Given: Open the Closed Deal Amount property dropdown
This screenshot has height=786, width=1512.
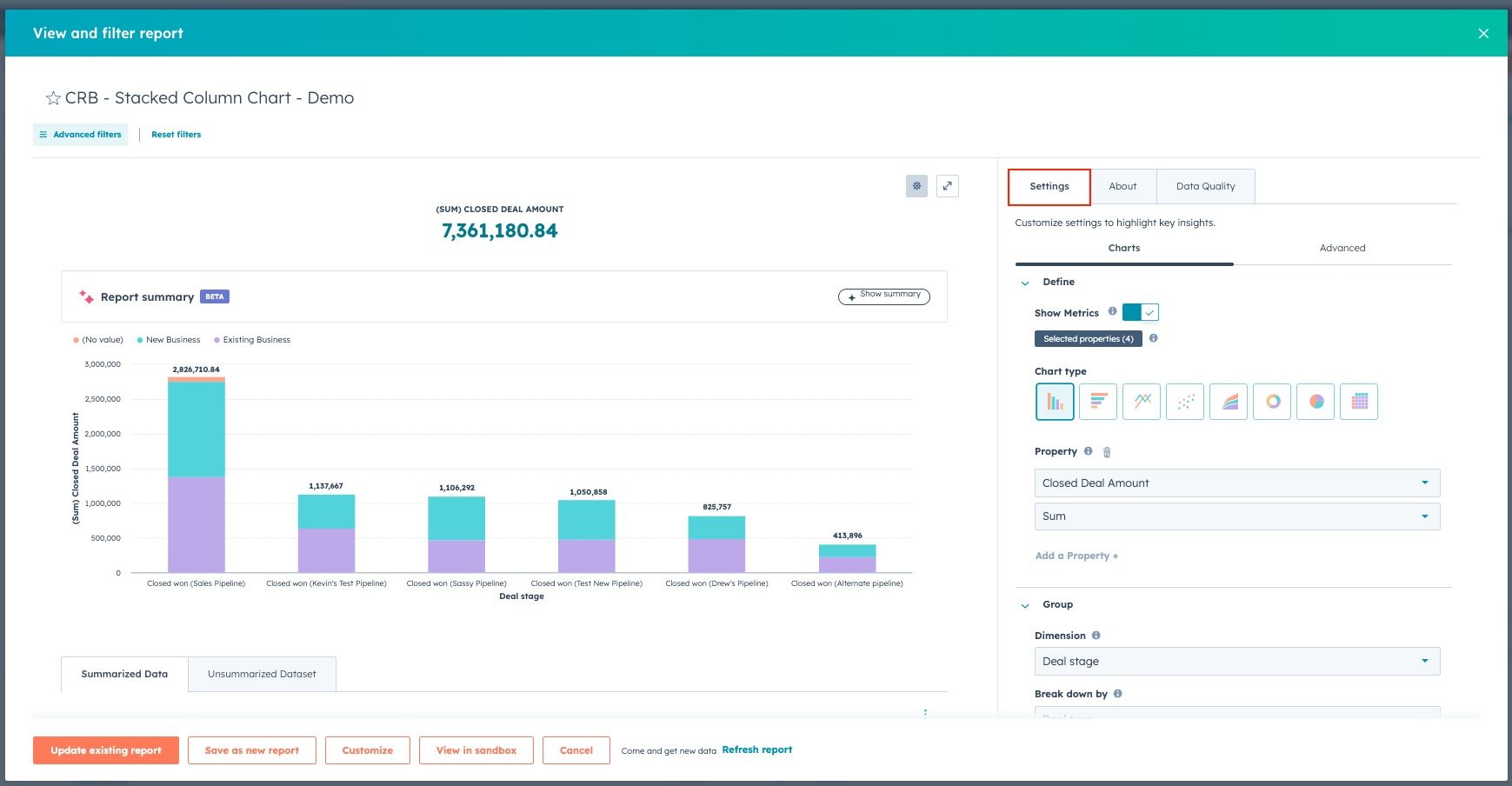Looking at the screenshot, I should click(x=1237, y=483).
